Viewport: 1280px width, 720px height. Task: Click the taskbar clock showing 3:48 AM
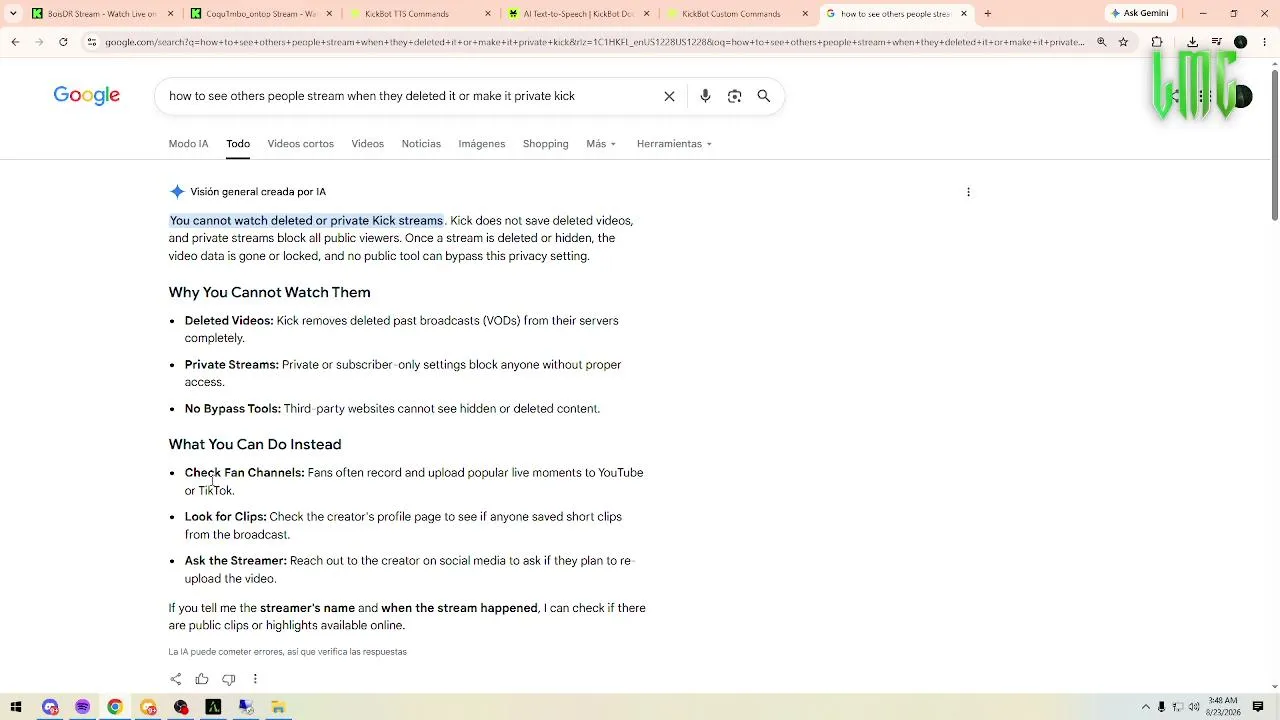1222,707
